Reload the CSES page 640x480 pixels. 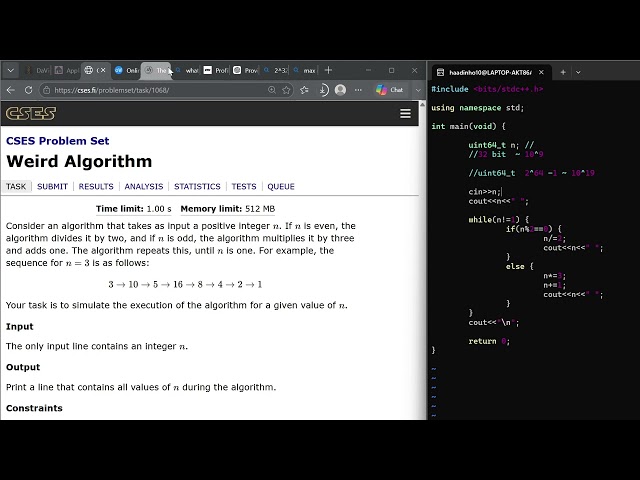28,90
